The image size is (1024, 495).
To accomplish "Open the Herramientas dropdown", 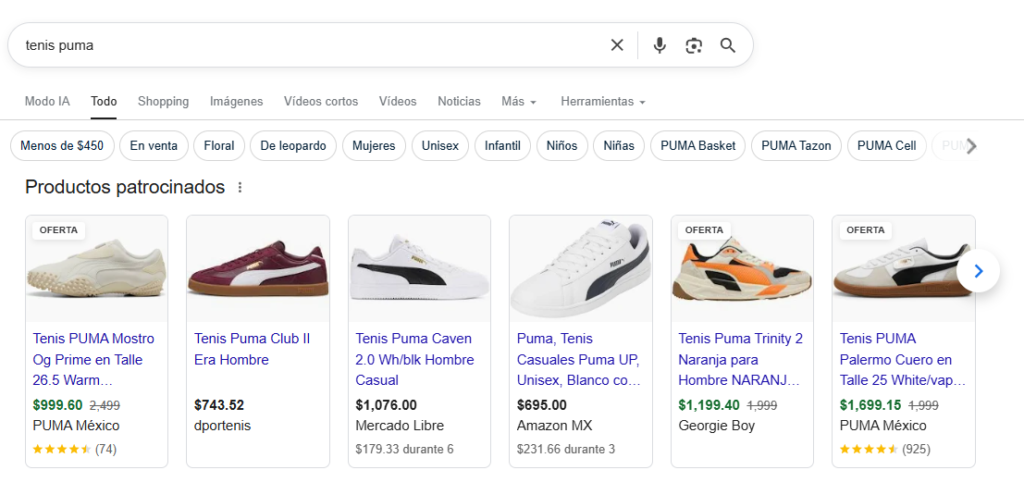I will coord(602,102).
